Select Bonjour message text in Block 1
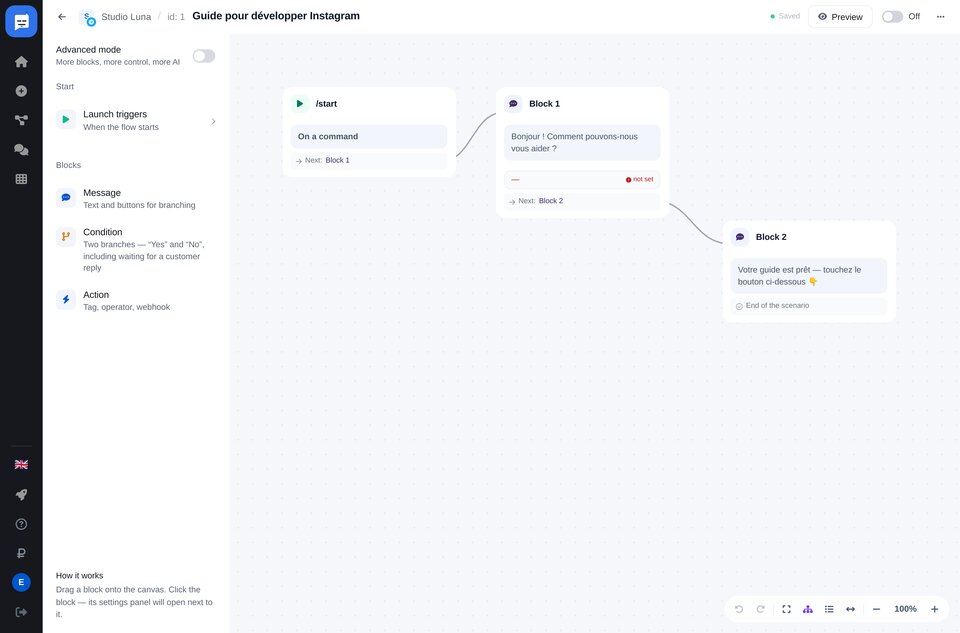Viewport: 960px width, 633px height. click(x=582, y=143)
